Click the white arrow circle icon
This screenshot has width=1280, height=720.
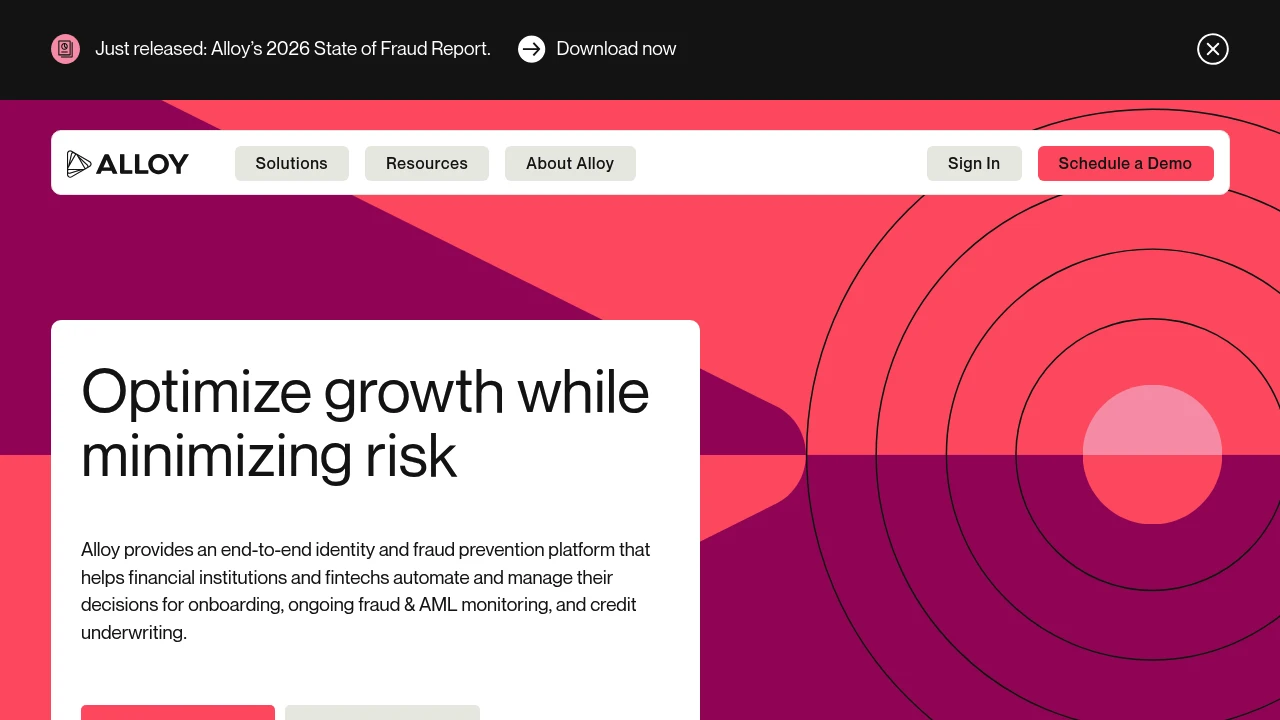coord(531,49)
